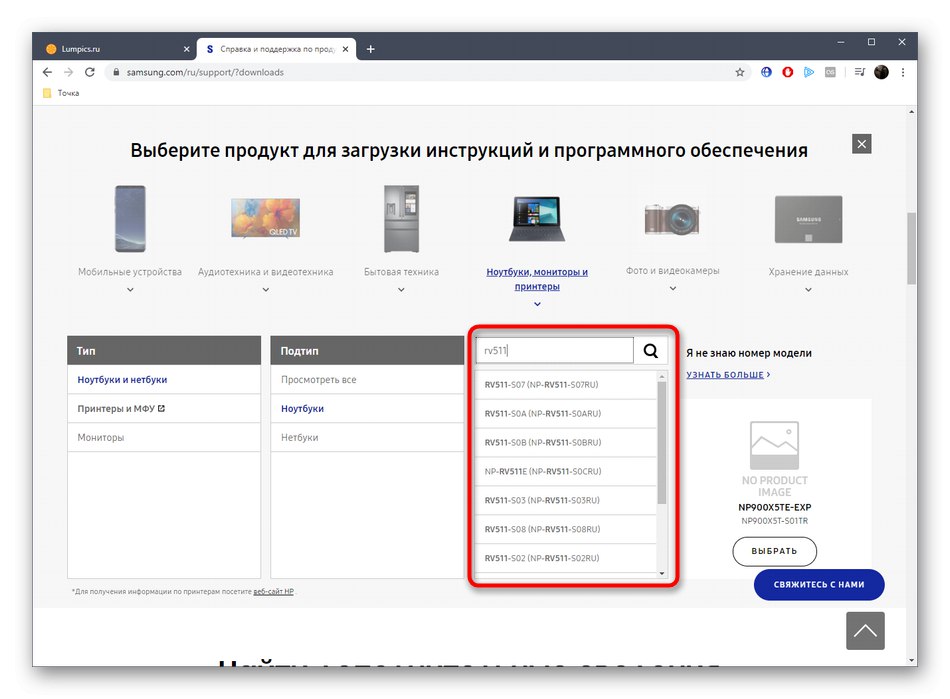950x699 pixels.
Task: Click the bookmark star in address bar
Action: (739, 72)
